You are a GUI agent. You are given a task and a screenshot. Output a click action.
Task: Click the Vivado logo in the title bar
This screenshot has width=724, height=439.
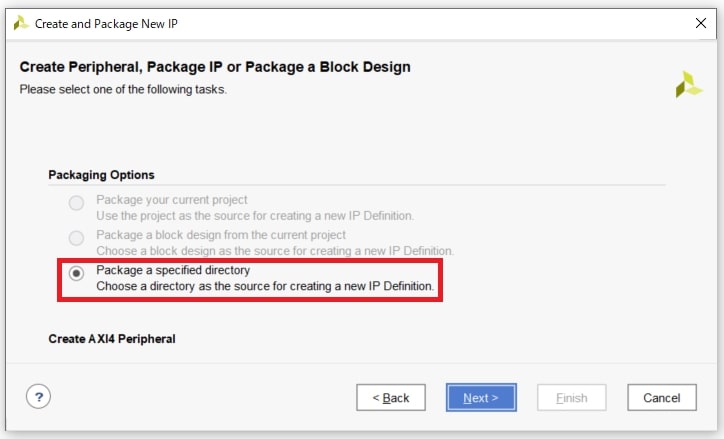[21, 23]
